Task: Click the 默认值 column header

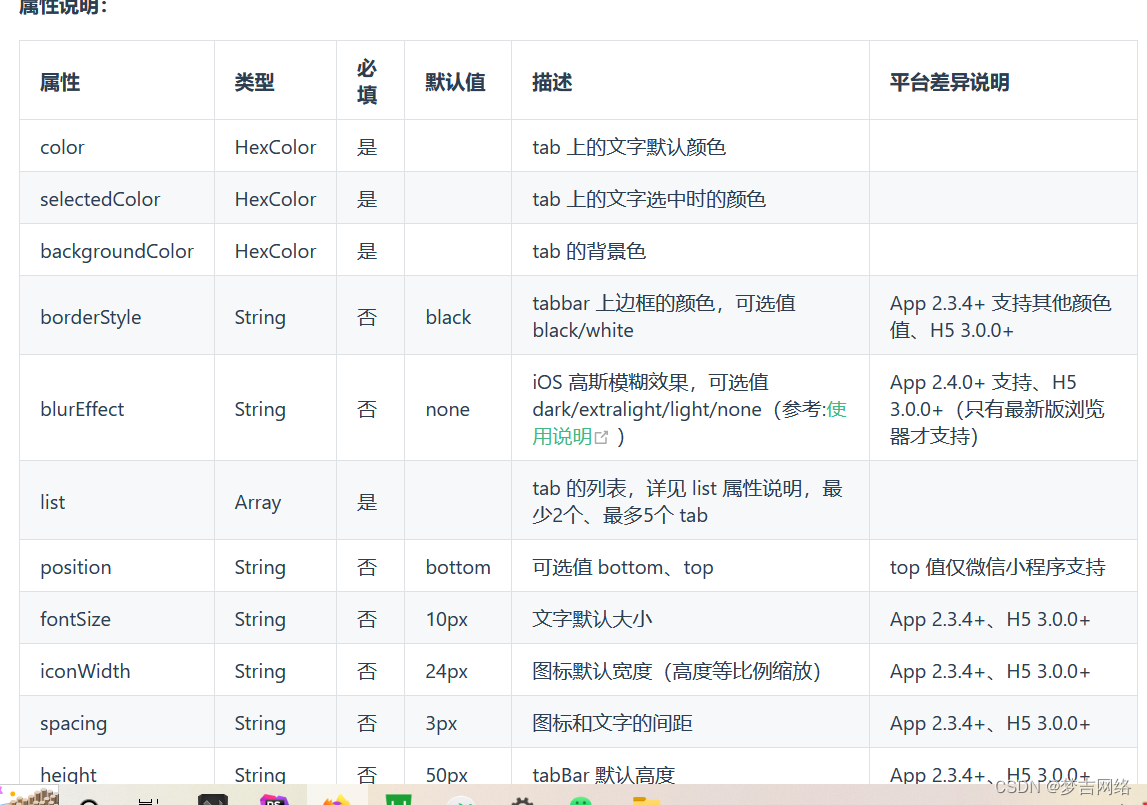Action: [455, 83]
